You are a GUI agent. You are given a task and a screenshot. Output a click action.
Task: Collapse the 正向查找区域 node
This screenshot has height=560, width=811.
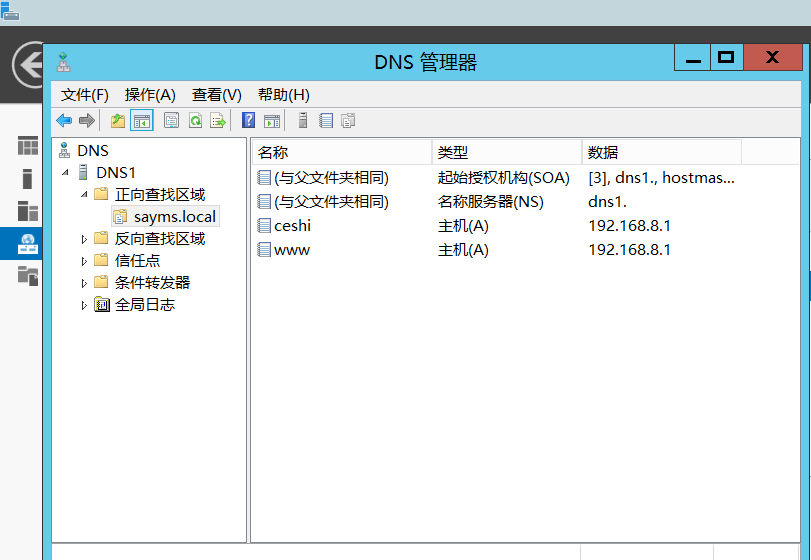pos(84,194)
